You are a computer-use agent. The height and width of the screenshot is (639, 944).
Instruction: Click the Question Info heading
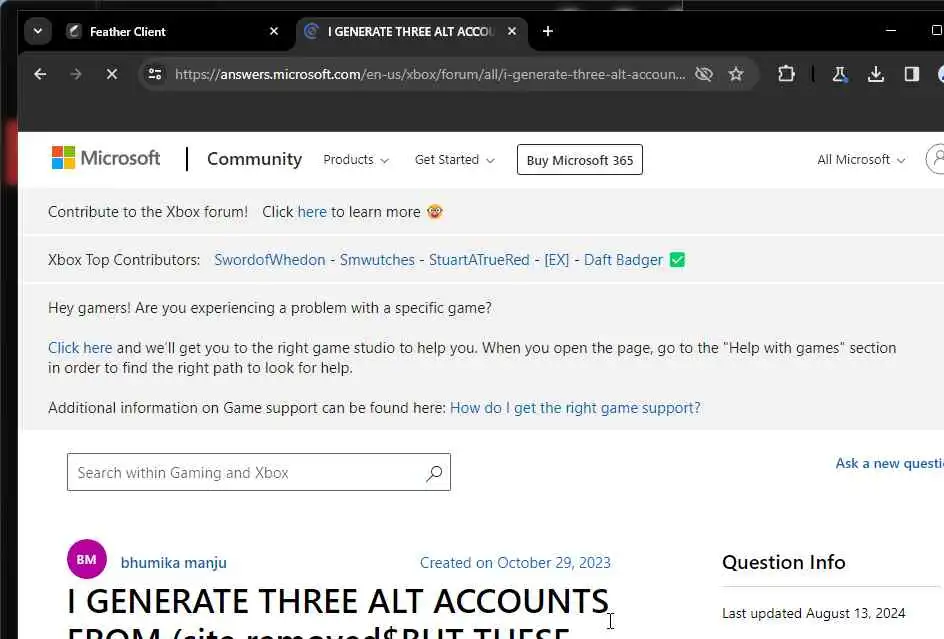pyautogui.click(x=783, y=562)
